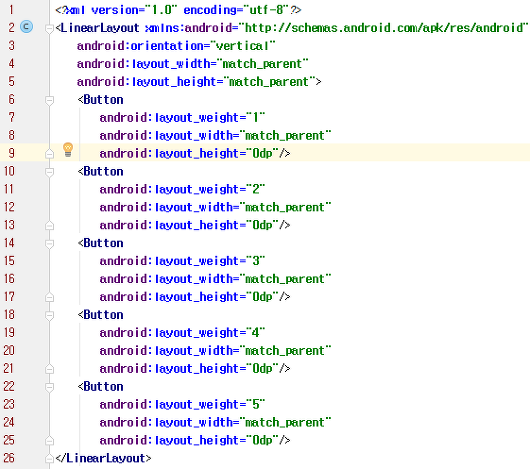This screenshot has height=469, width=530.
Task: Click line number 20 in the gutter
Action: point(9,350)
